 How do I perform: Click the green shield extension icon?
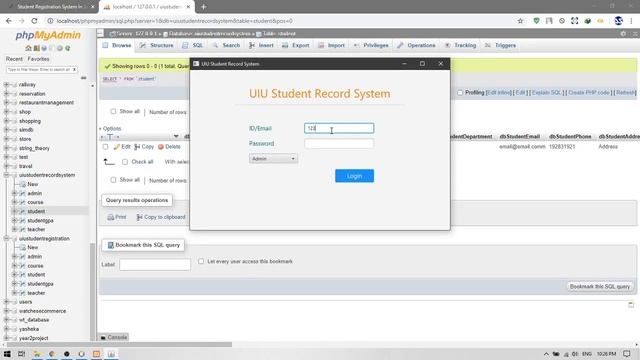coord(536,21)
